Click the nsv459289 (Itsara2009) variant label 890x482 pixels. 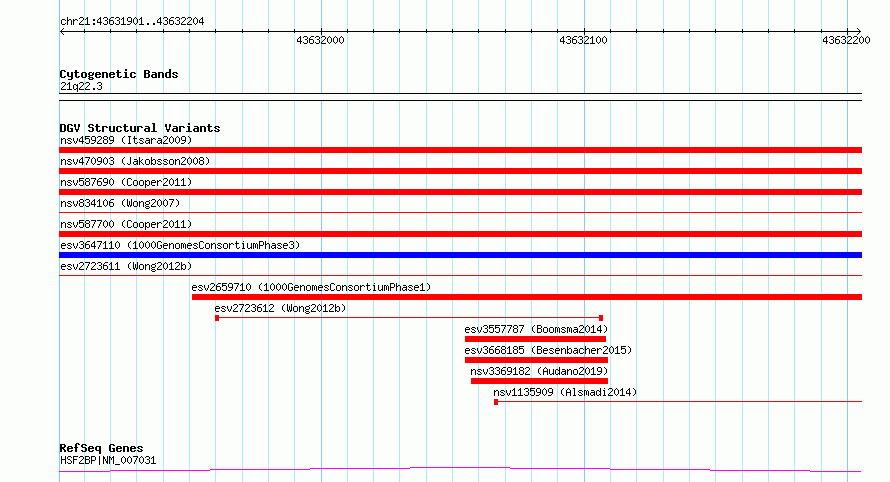point(126,140)
